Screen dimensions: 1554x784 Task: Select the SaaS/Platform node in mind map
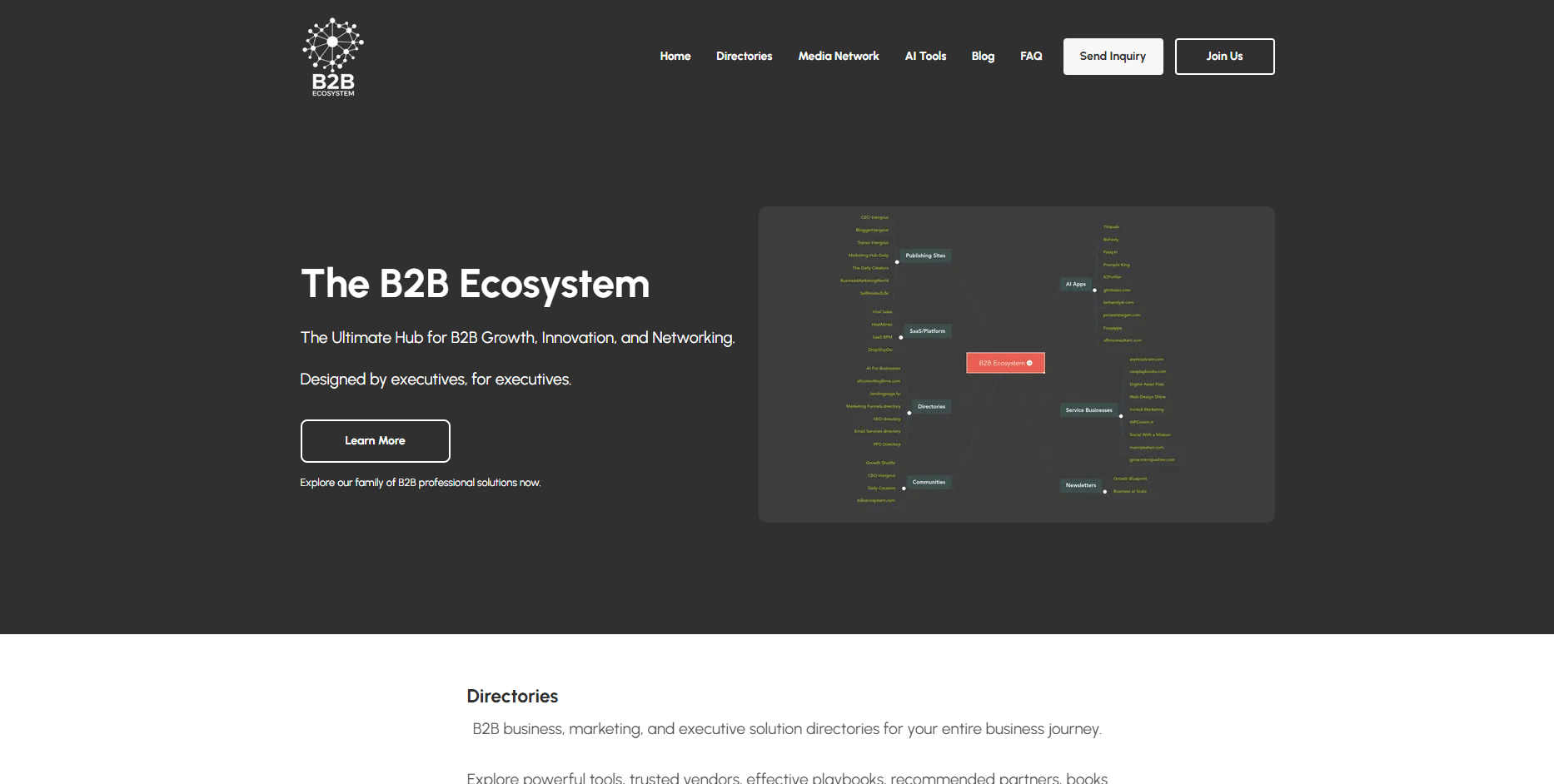click(927, 331)
